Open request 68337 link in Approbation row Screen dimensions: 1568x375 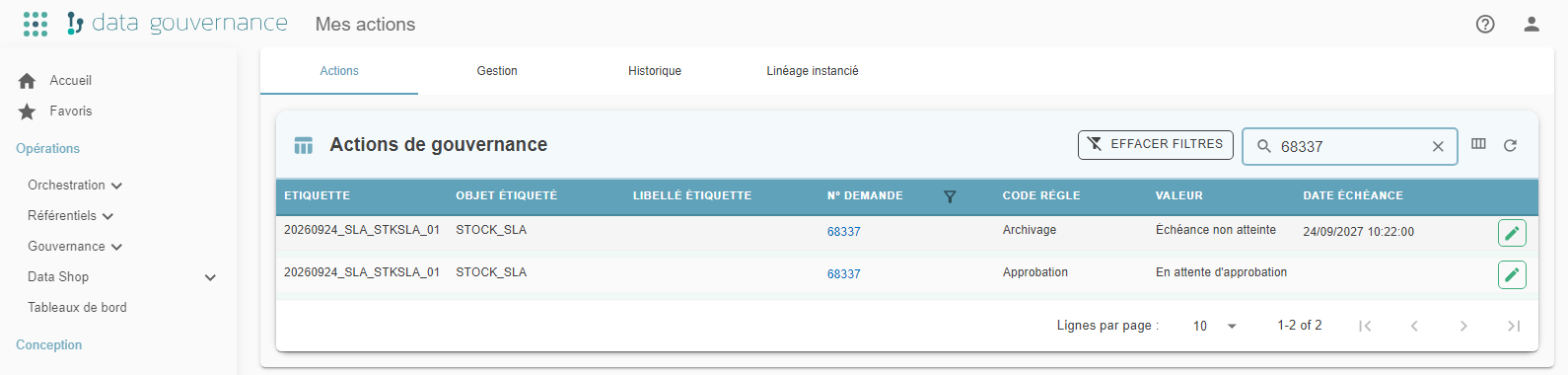[x=843, y=274]
